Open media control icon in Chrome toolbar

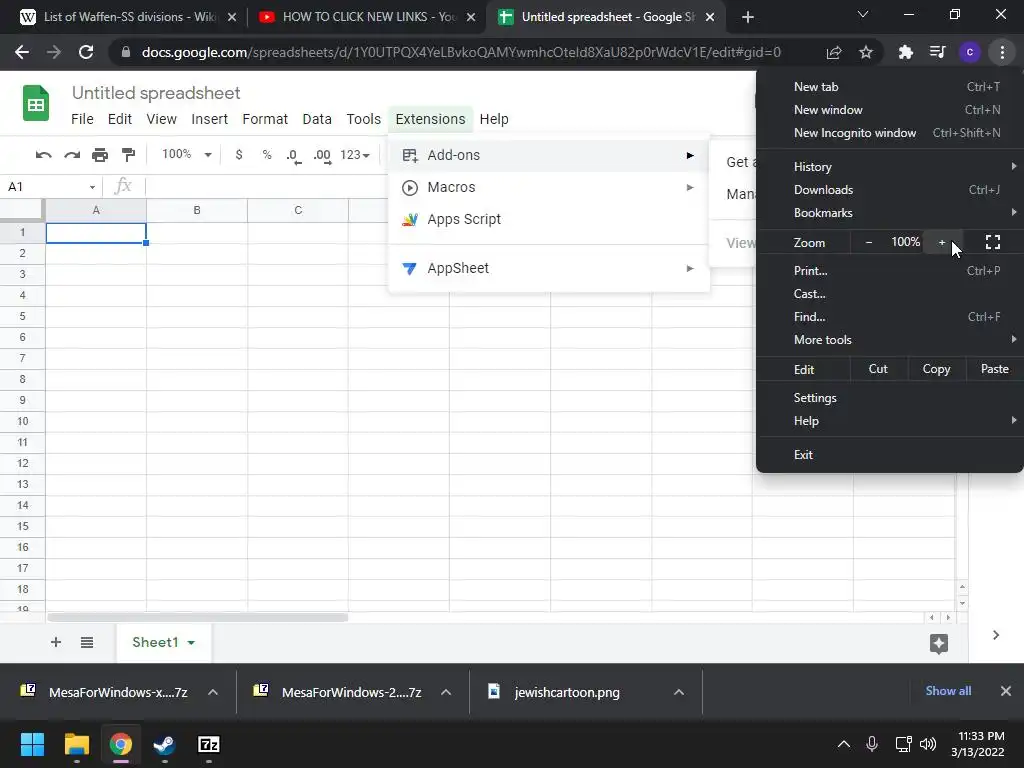tap(938, 52)
